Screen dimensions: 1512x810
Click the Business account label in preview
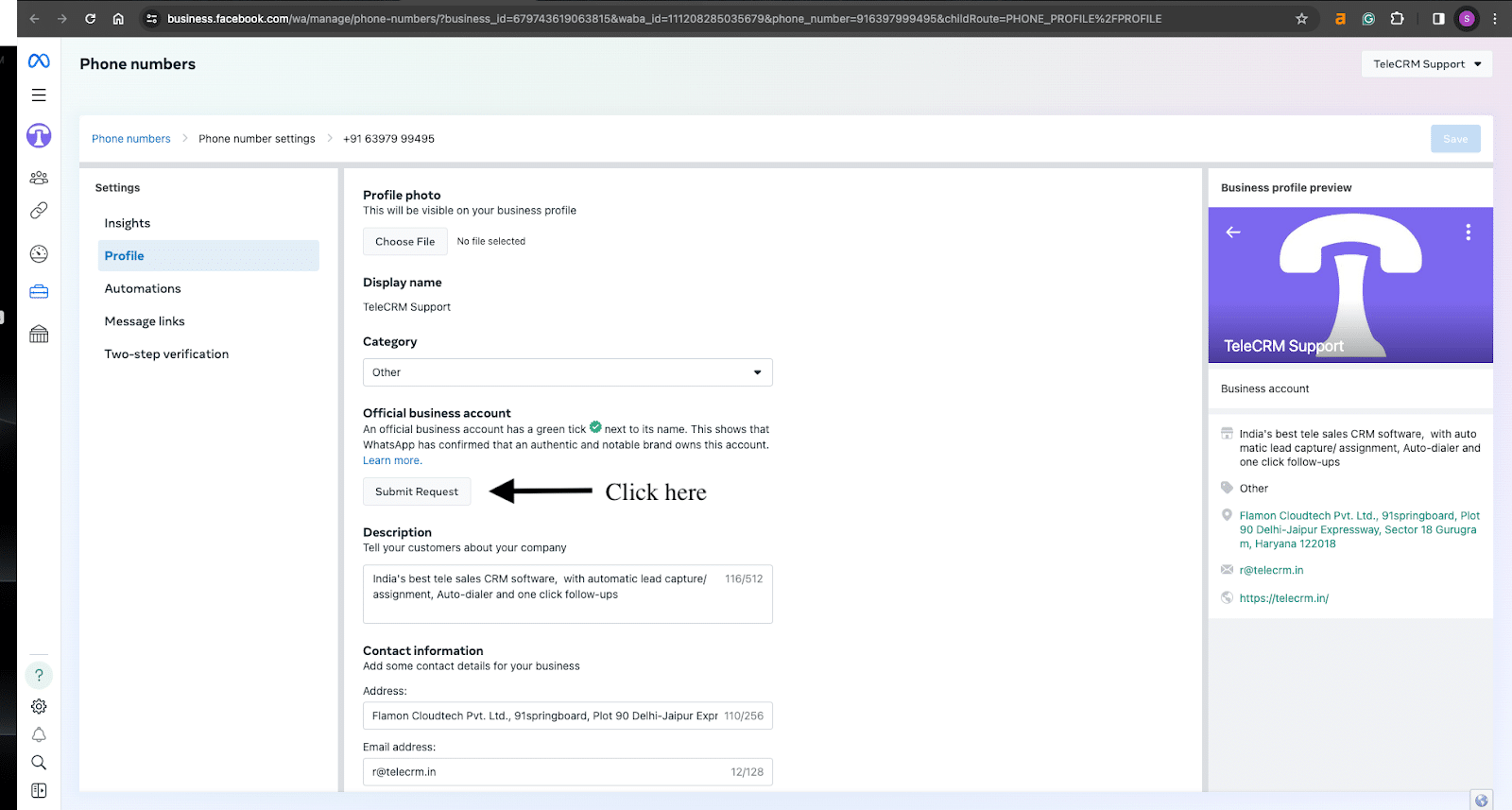tap(1264, 389)
